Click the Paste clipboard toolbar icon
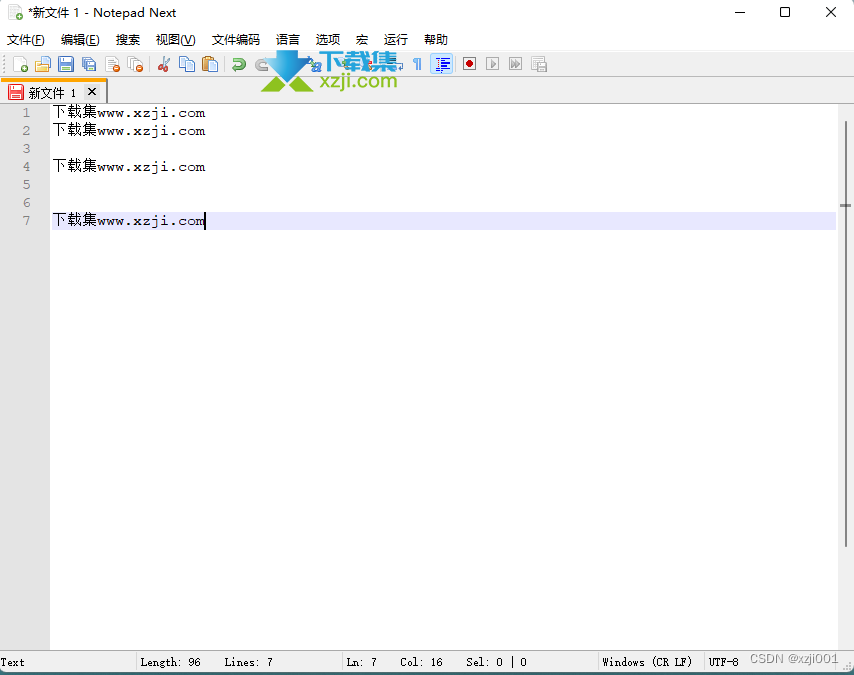The width and height of the screenshot is (854, 675). click(x=209, y=64)
